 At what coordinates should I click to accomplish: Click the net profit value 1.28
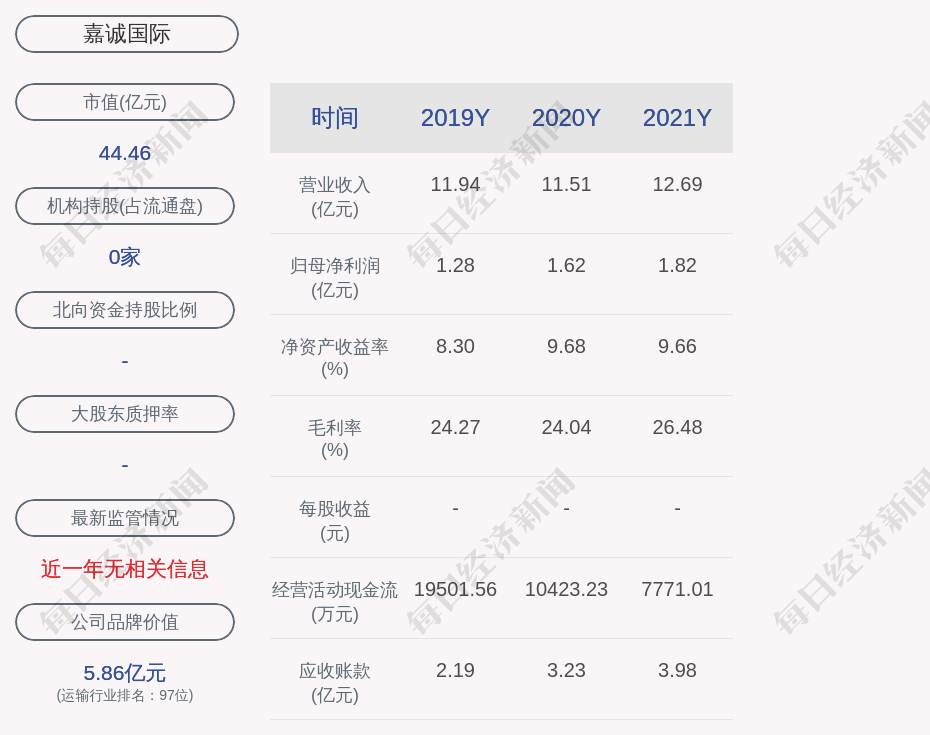(x=455, y=265)
